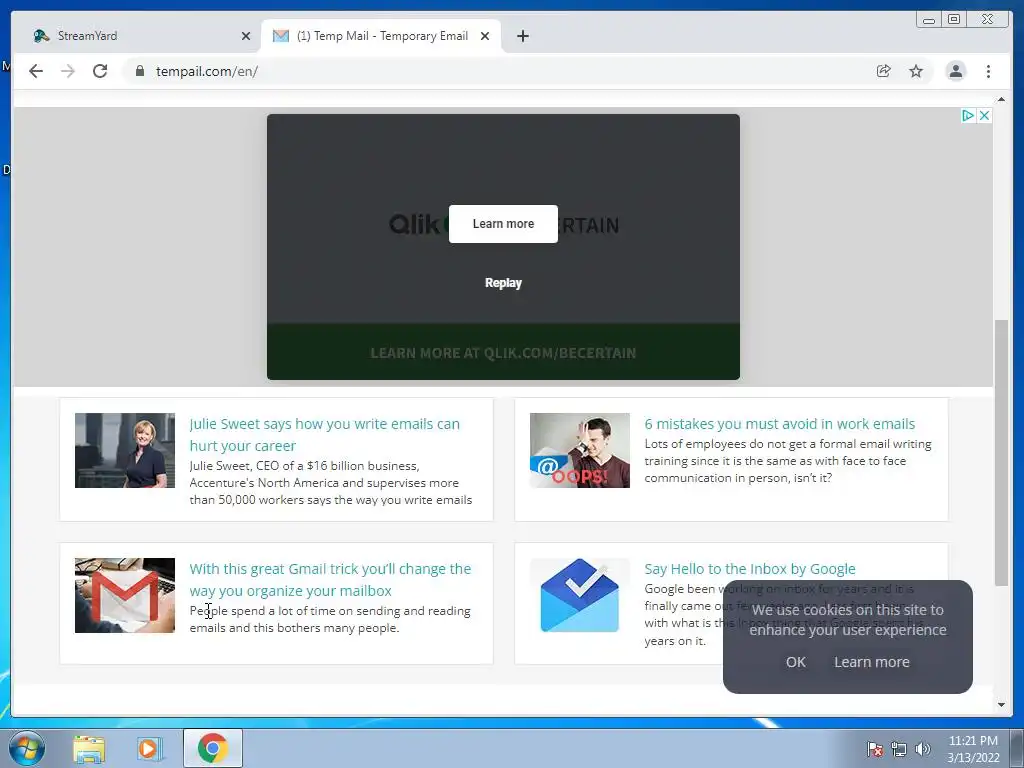1024x768 pixels.
Task: Click the page scrollbar down arrow
Action: click(1001, 705)
